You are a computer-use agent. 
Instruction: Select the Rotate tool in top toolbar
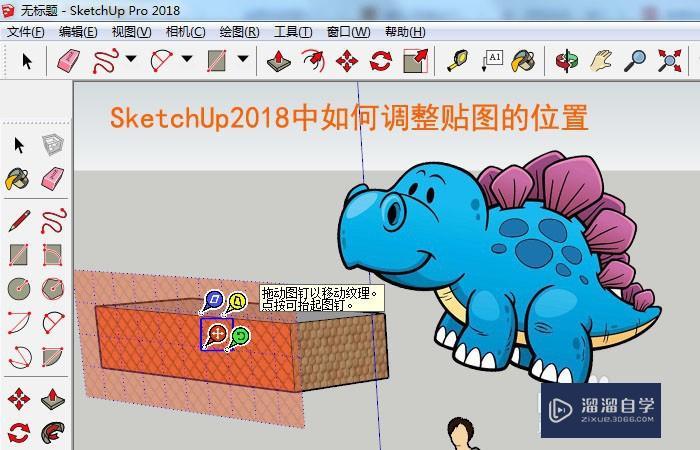(381, 61)
